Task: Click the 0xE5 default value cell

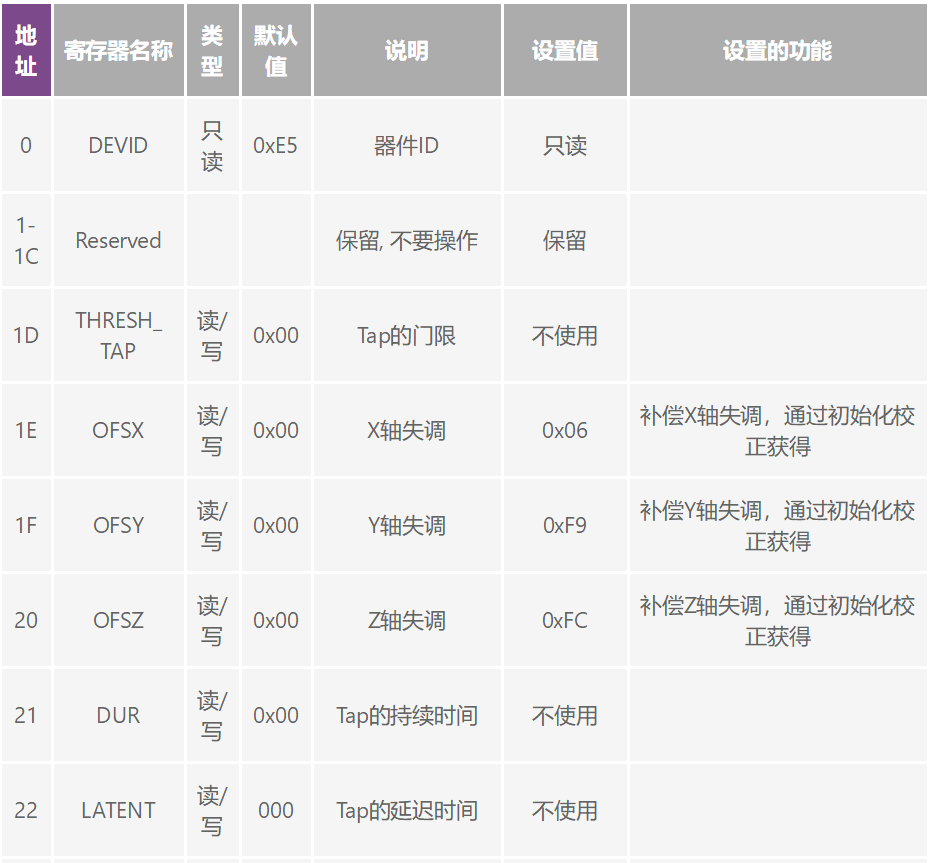Action: (275, 146)
